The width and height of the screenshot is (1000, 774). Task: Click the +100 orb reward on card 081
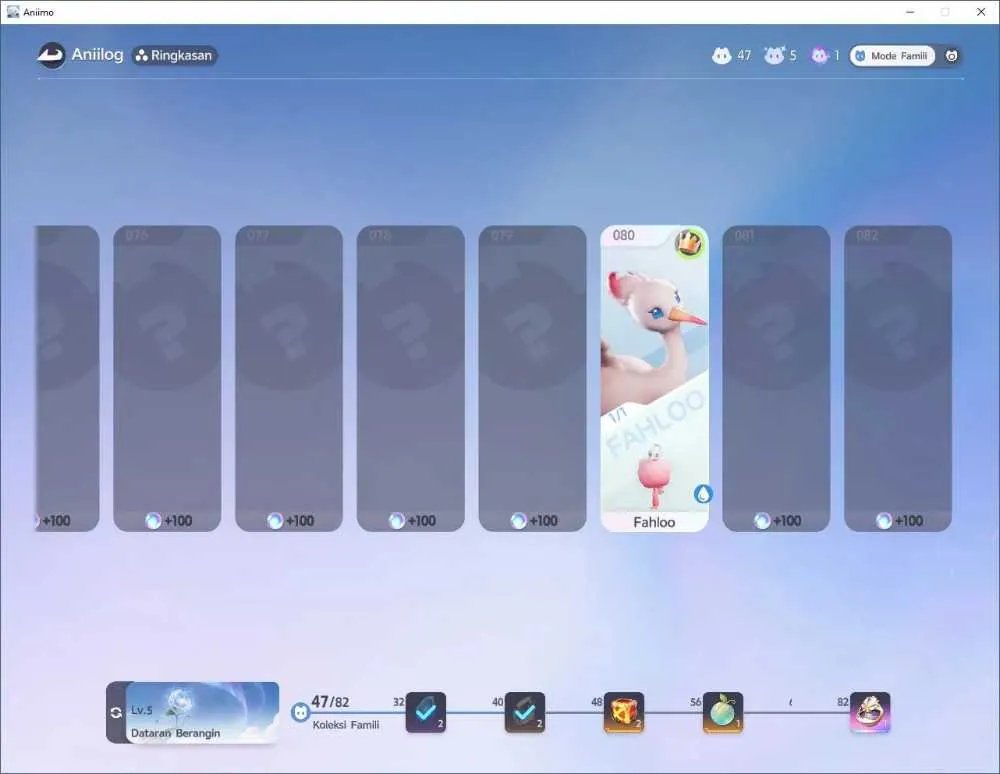point(778,521)
